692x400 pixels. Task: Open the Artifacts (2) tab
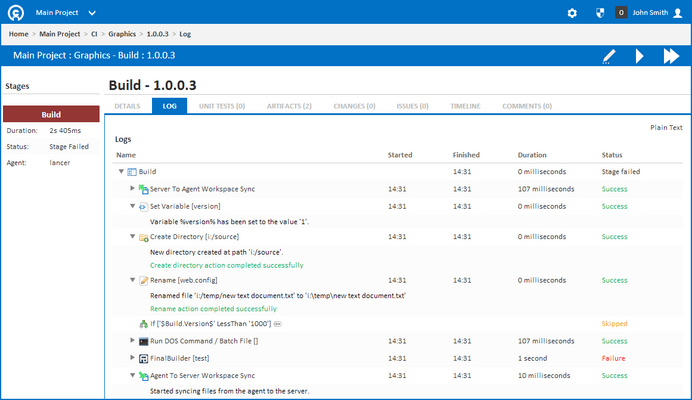(x=290, y=105)
